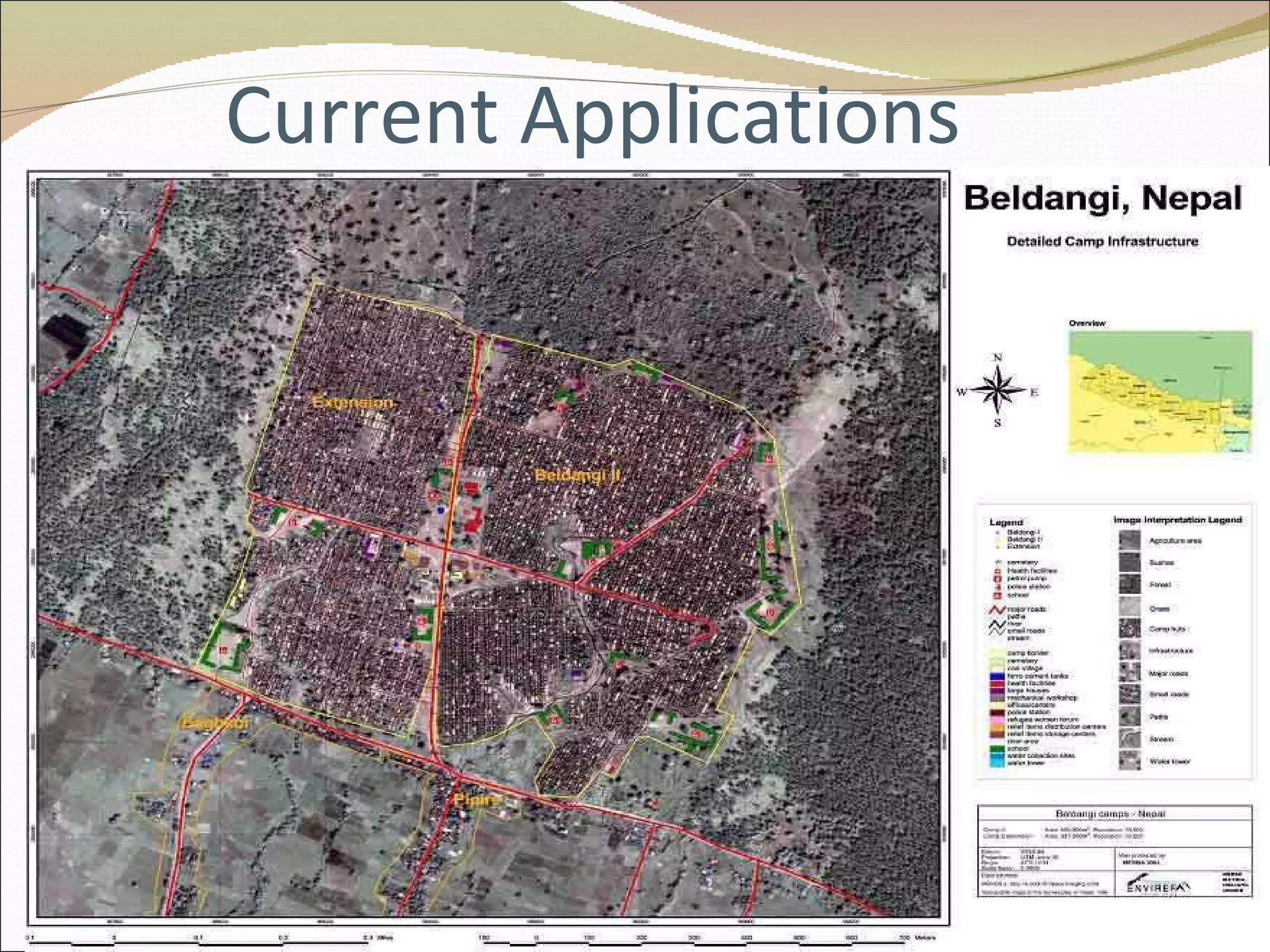
Task: Click the Detailed Camp Infrastructure subtitle
Action: tap(1102, 241)
